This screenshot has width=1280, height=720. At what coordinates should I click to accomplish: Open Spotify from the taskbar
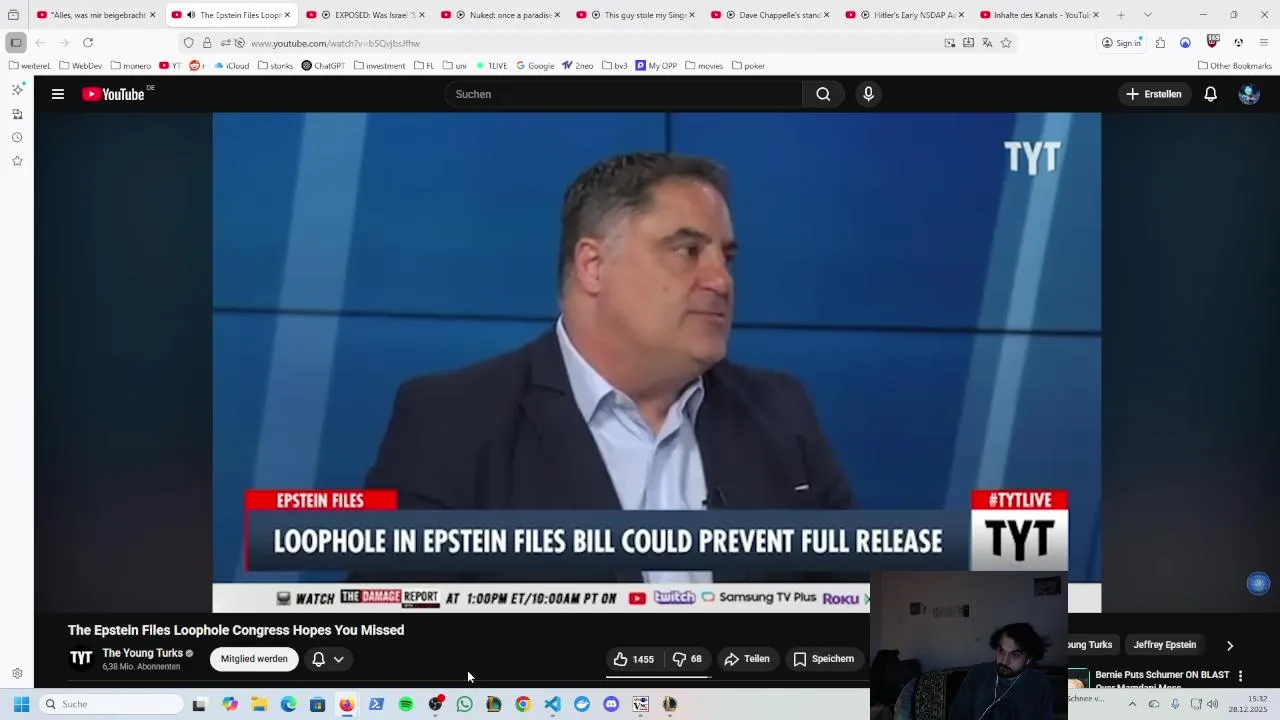pyautogui.click(x=406, y=704)
